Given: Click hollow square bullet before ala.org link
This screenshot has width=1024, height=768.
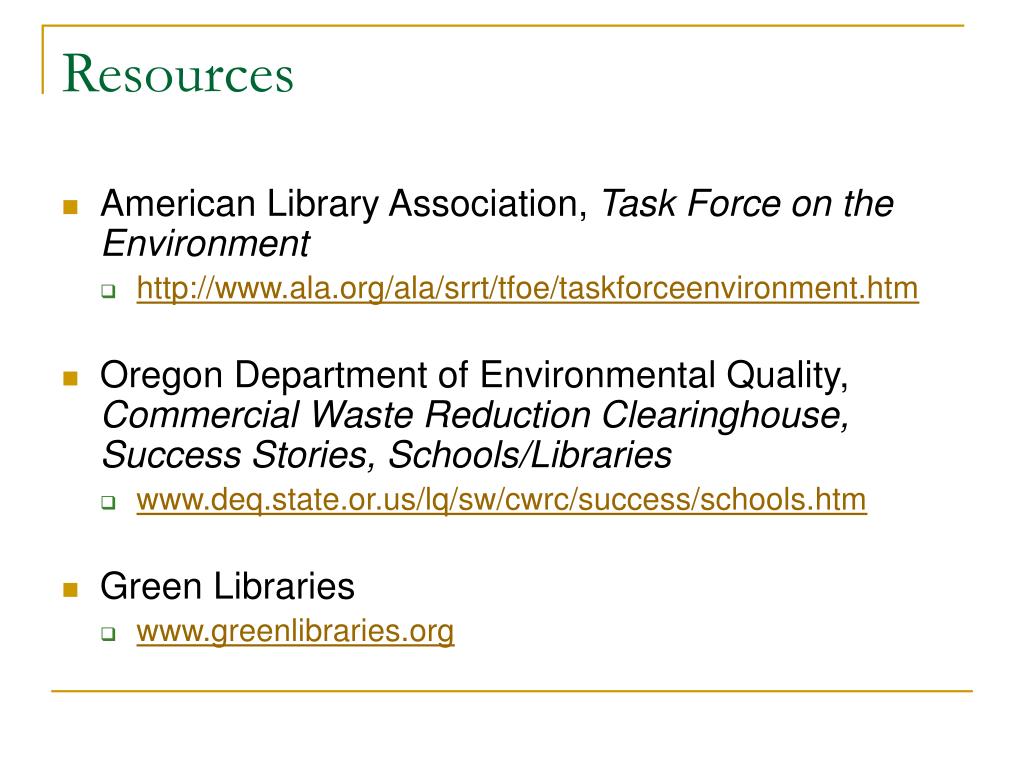Looking at the screenshot, I should (108, 291).
